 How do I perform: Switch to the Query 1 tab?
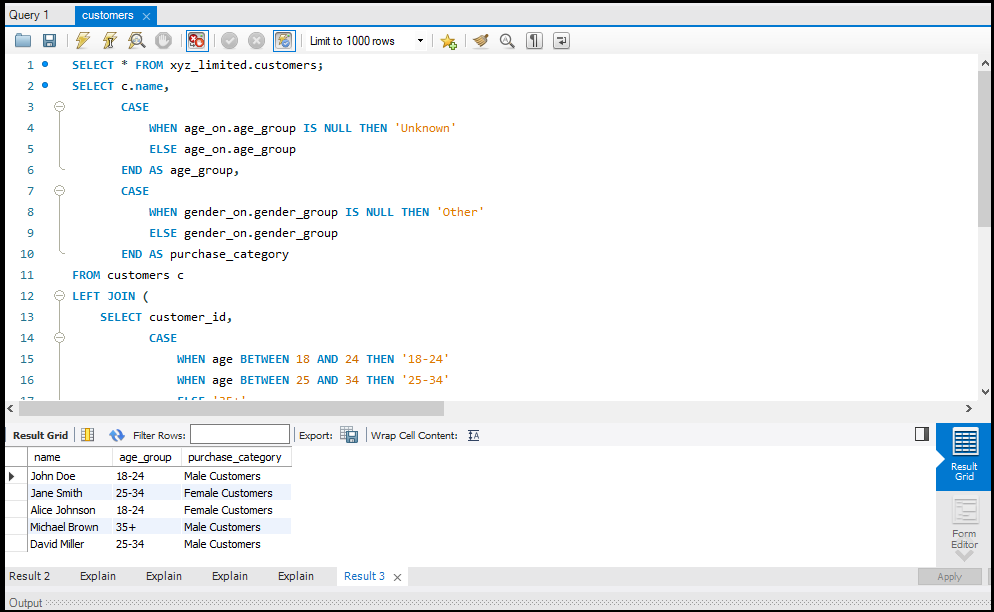tap(30, 15)
